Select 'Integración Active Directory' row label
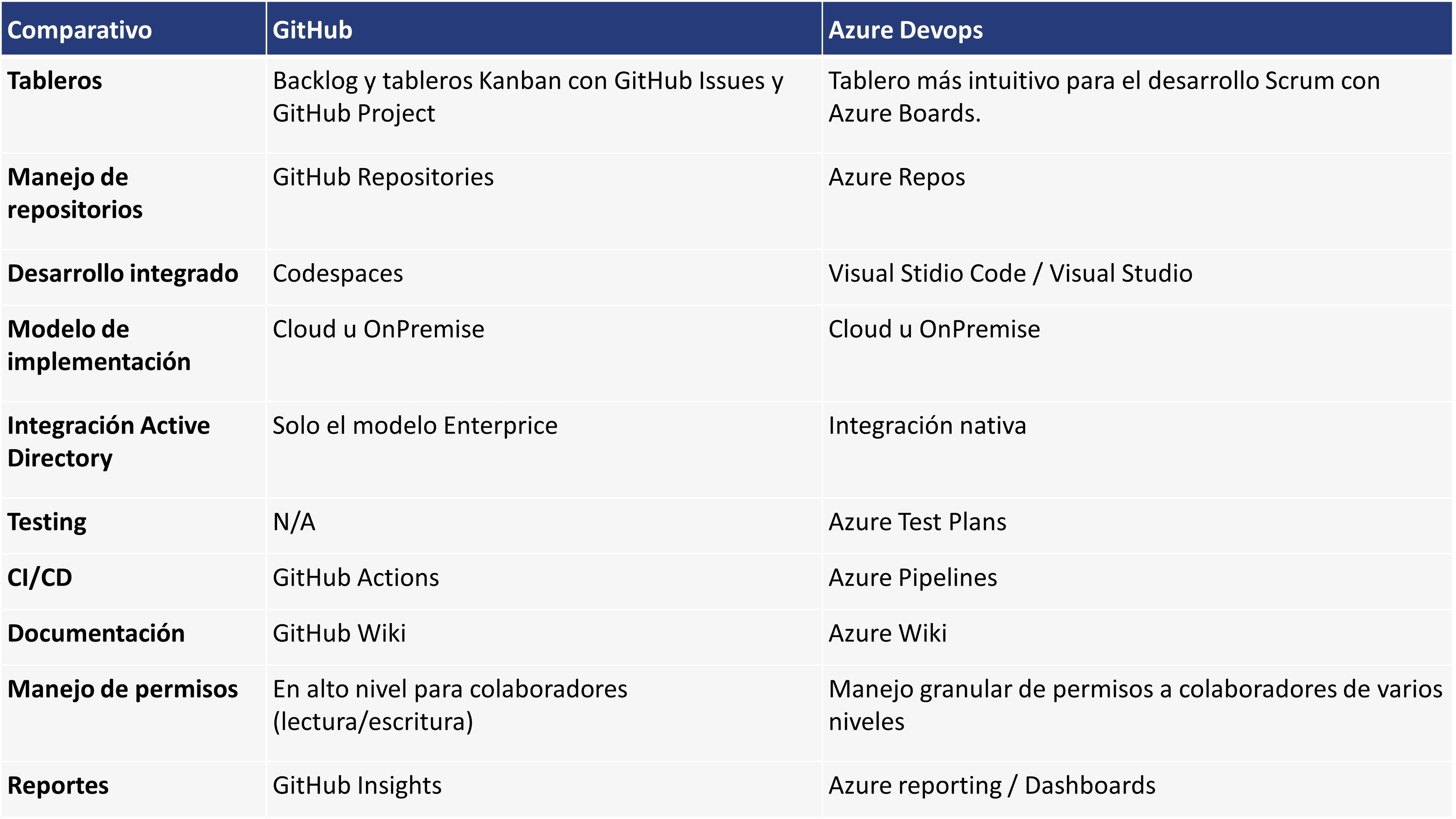This screenshot has width=1456, height=819. [x=133, y=449]
